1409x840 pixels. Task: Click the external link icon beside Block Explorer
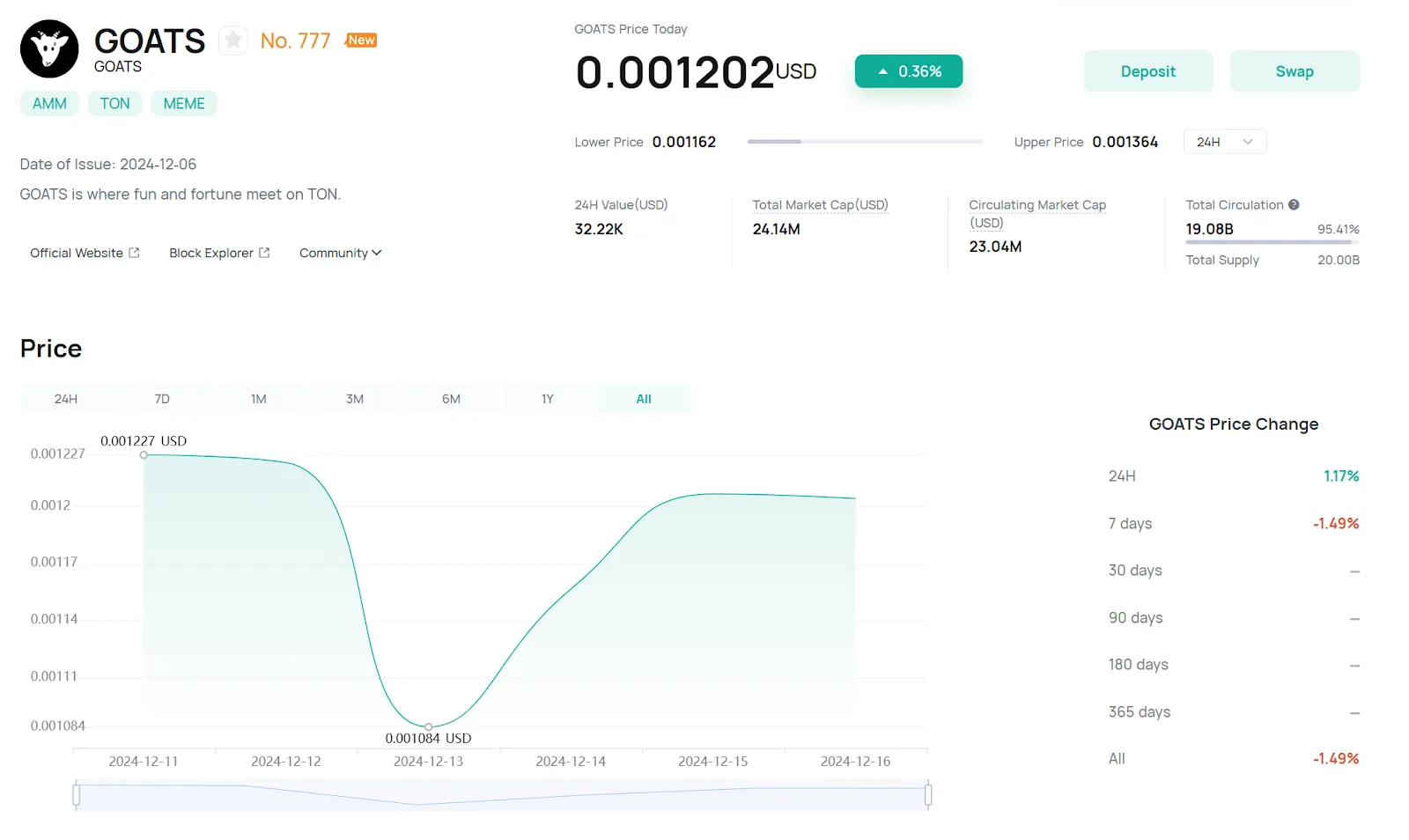pyautogui.click(x=264, y=253)
